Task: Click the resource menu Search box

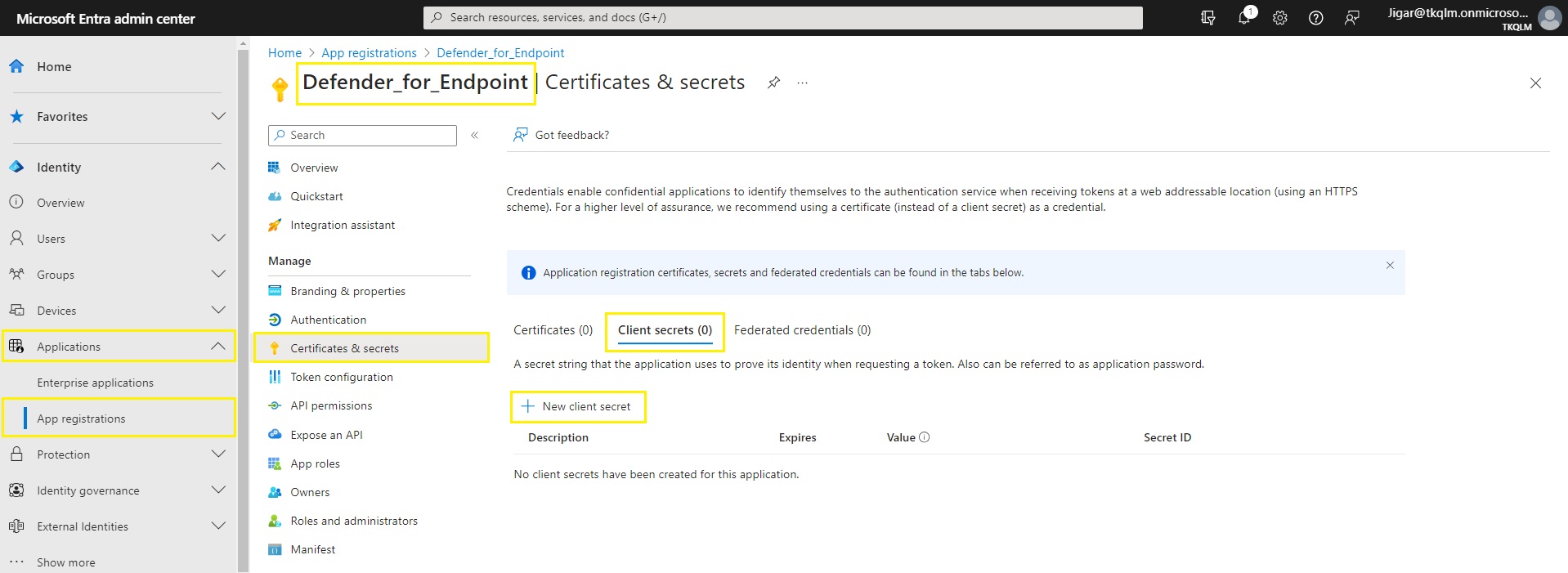Action: pyautogui.click(x=362, y=135)
